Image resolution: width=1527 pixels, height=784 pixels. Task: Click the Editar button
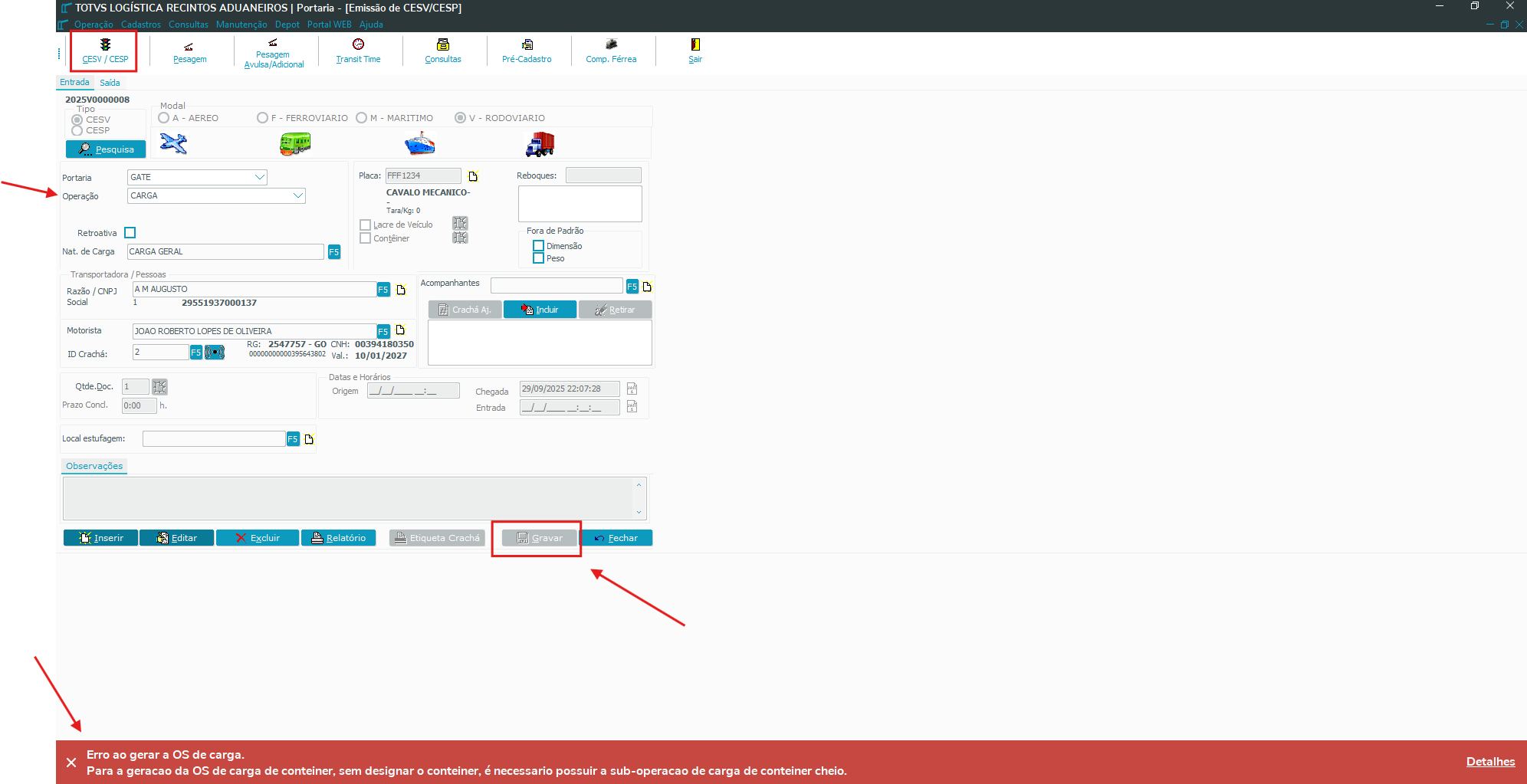pyautogui.click(x=176, y=538)
